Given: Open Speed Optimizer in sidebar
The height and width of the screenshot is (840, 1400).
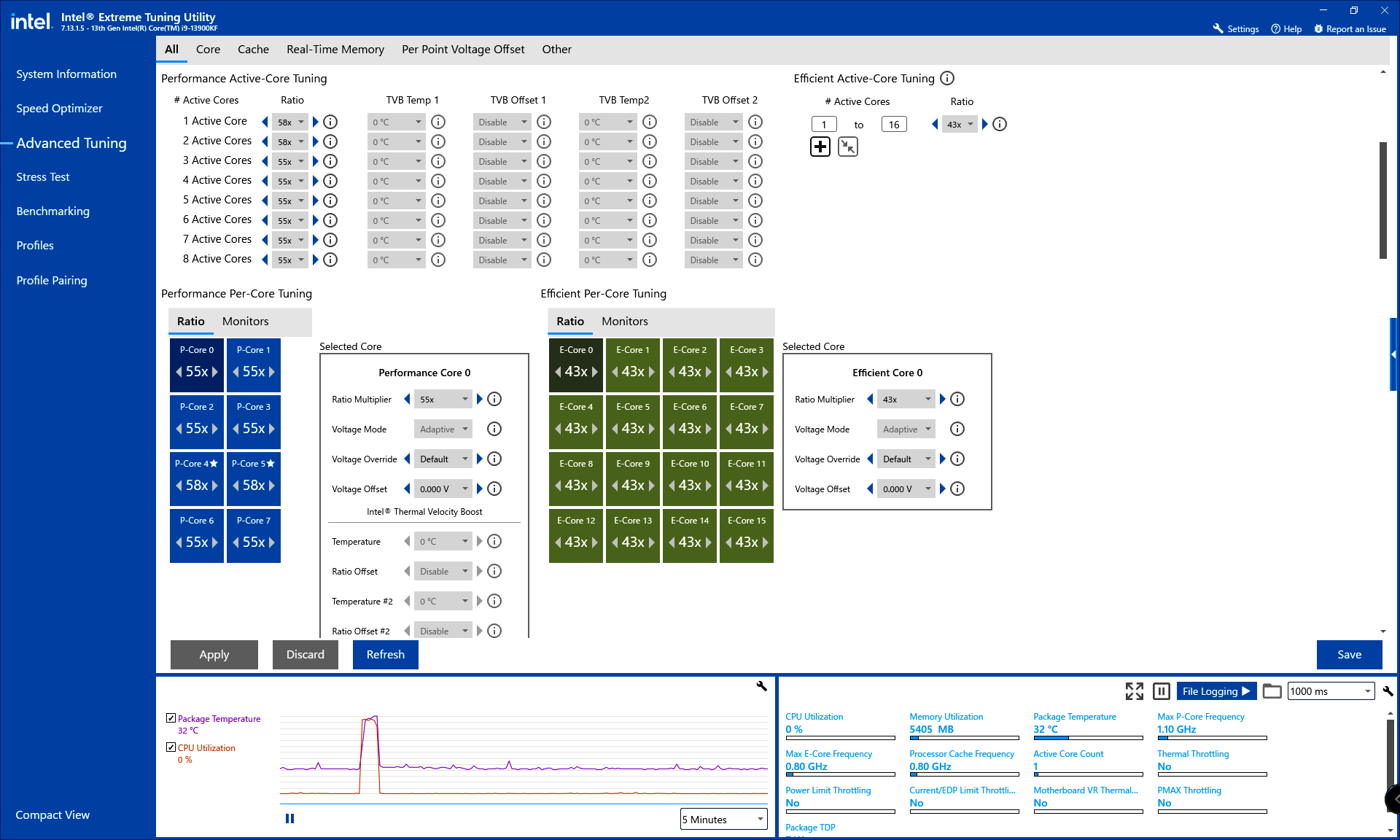Looking at the screenshot, I should click(x=59, y=108).
